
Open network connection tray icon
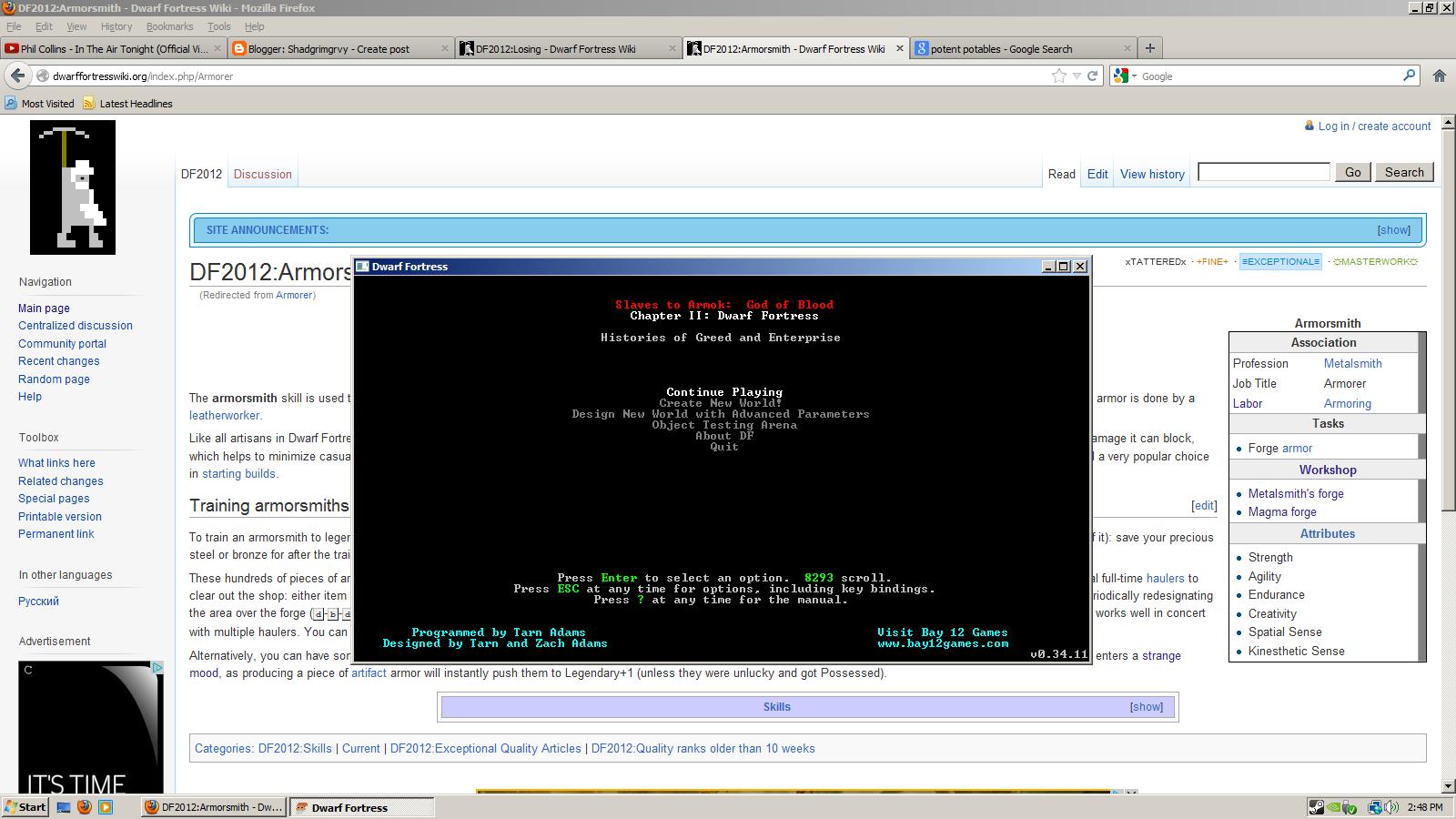pos(1376,807)
